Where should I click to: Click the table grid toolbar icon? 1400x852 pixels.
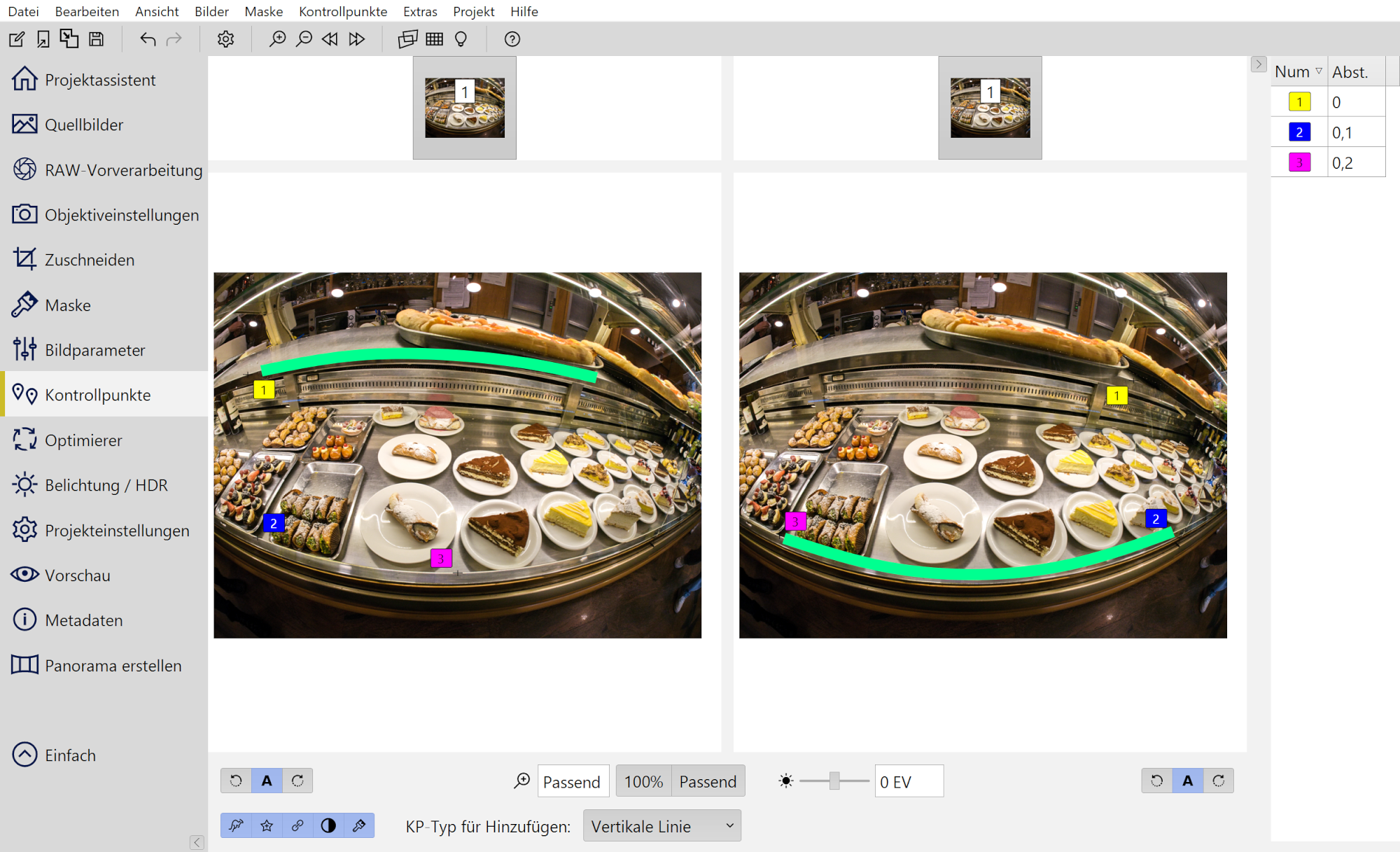[x=434, y=39]
